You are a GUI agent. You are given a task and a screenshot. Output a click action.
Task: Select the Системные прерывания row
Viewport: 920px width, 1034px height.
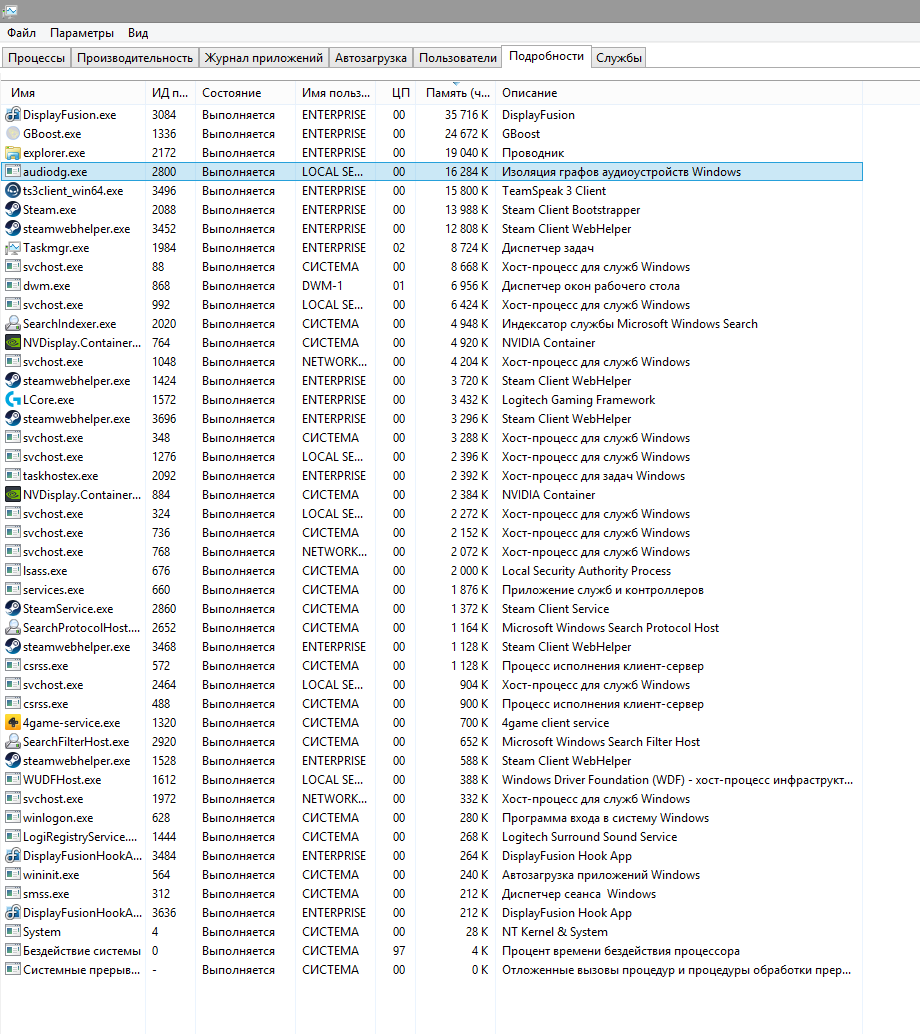click(432, 970)
